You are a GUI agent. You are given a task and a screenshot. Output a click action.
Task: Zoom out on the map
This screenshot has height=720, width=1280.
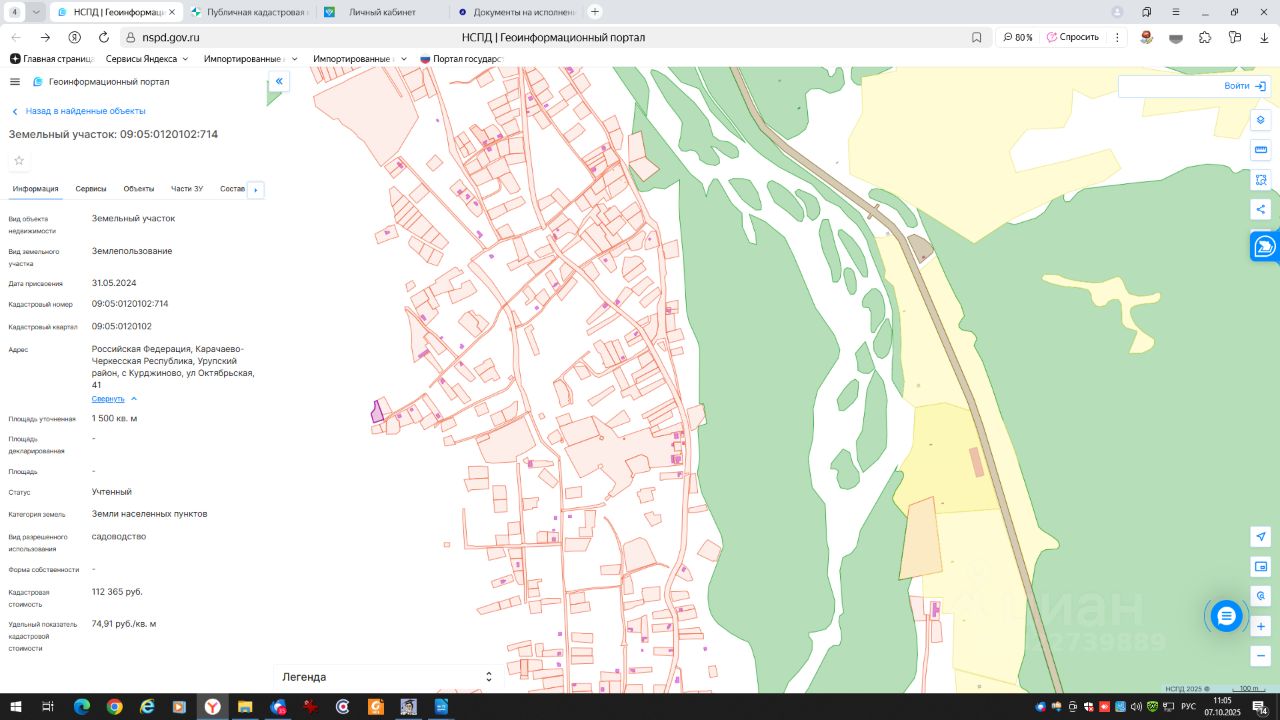[x=1261, y=656]
